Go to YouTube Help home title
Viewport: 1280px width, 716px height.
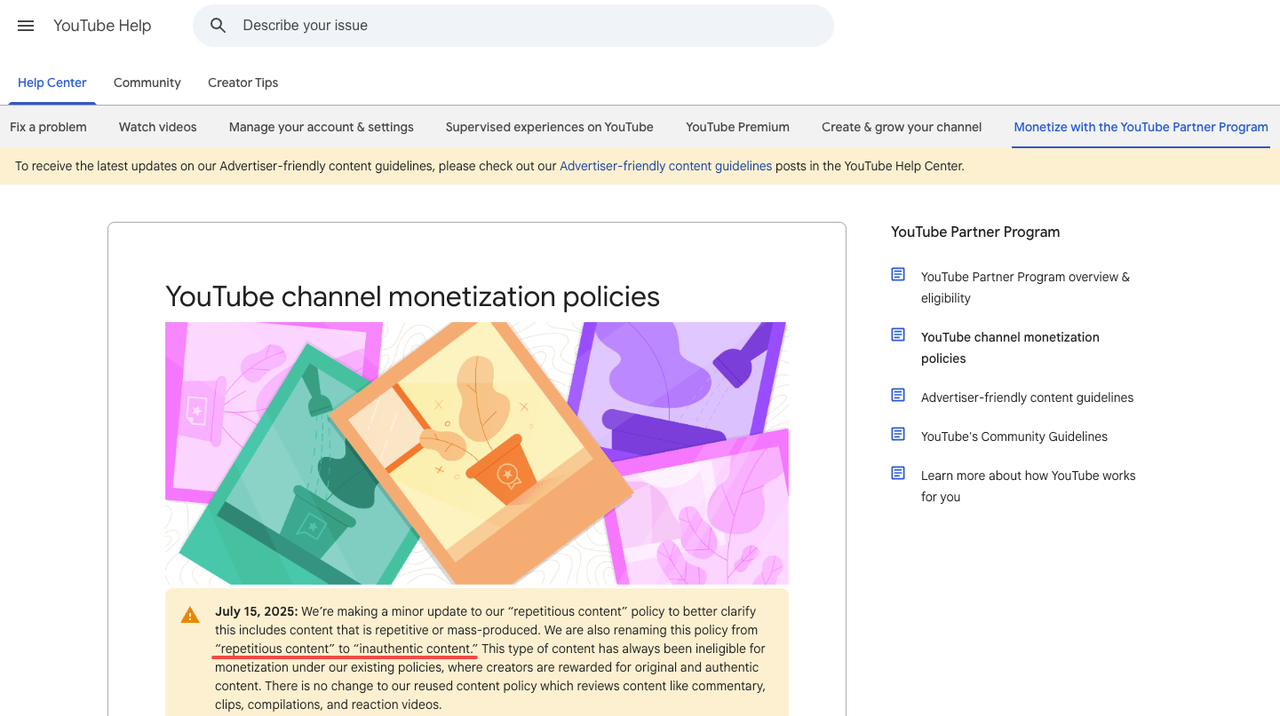102,26
